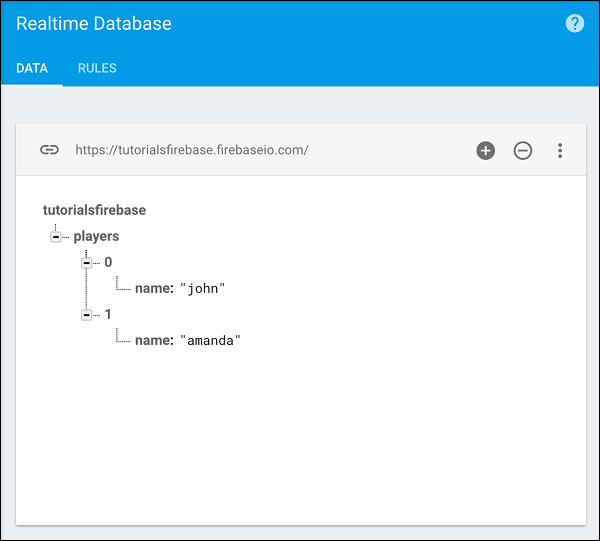The image size is (600, 541).
Task: Open the three-dot overflow menu
Action: [x=560, y=151]
